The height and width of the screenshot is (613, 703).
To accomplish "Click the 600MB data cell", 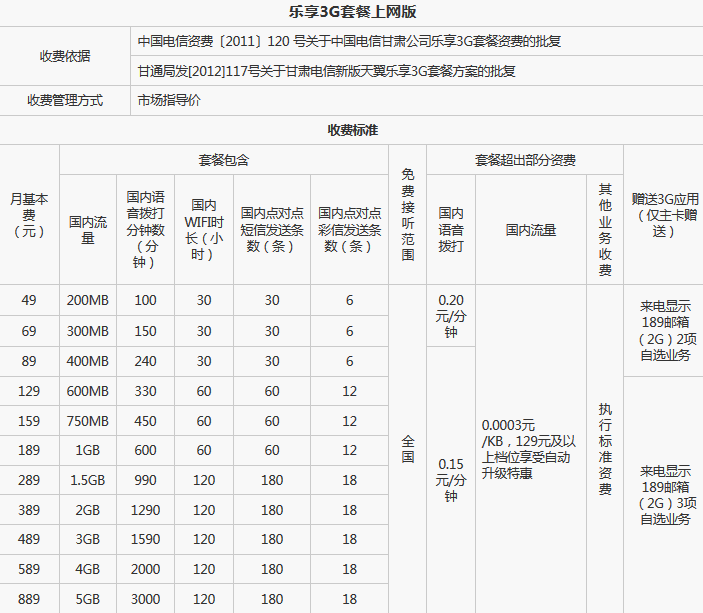I will (88, 391).
